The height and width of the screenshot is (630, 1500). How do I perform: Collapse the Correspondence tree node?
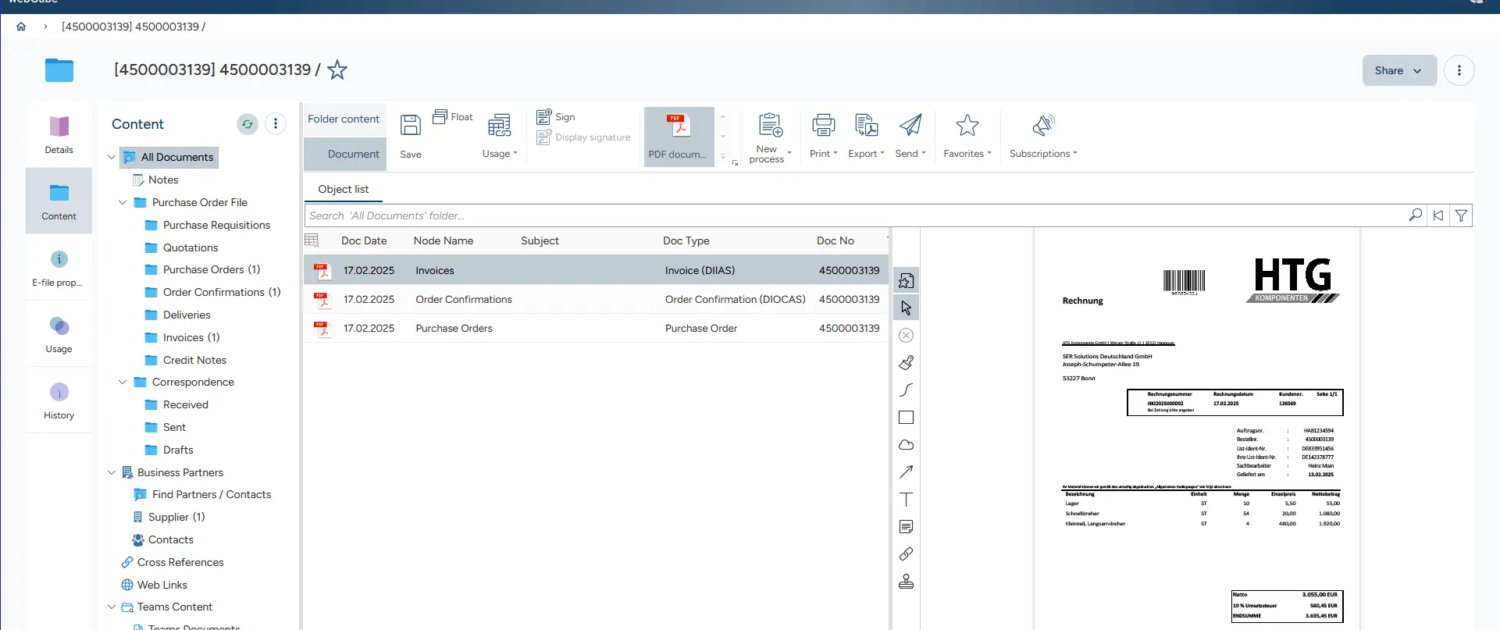[123, 382]
